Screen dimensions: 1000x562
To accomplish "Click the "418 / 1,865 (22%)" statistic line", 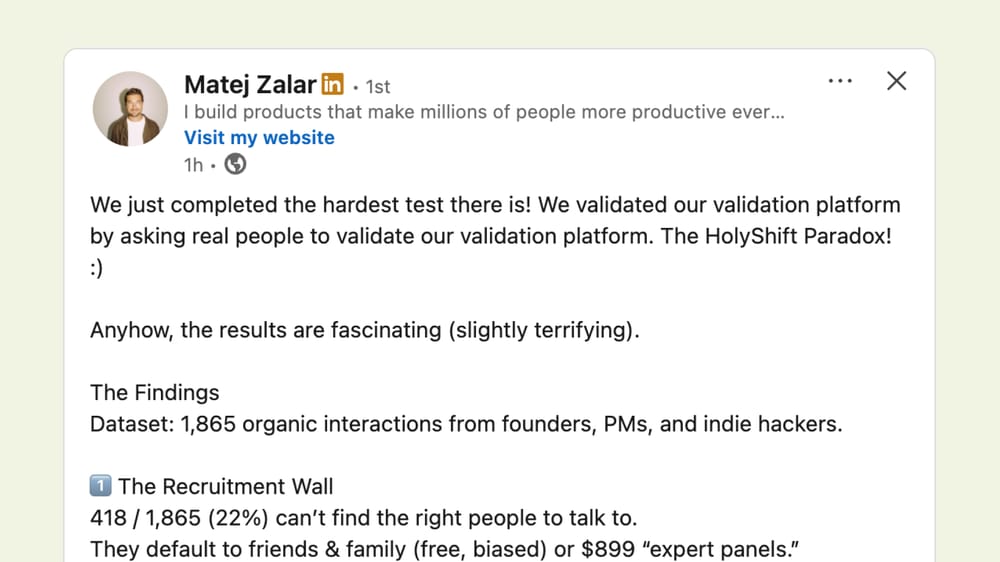I will click(364, 518).
